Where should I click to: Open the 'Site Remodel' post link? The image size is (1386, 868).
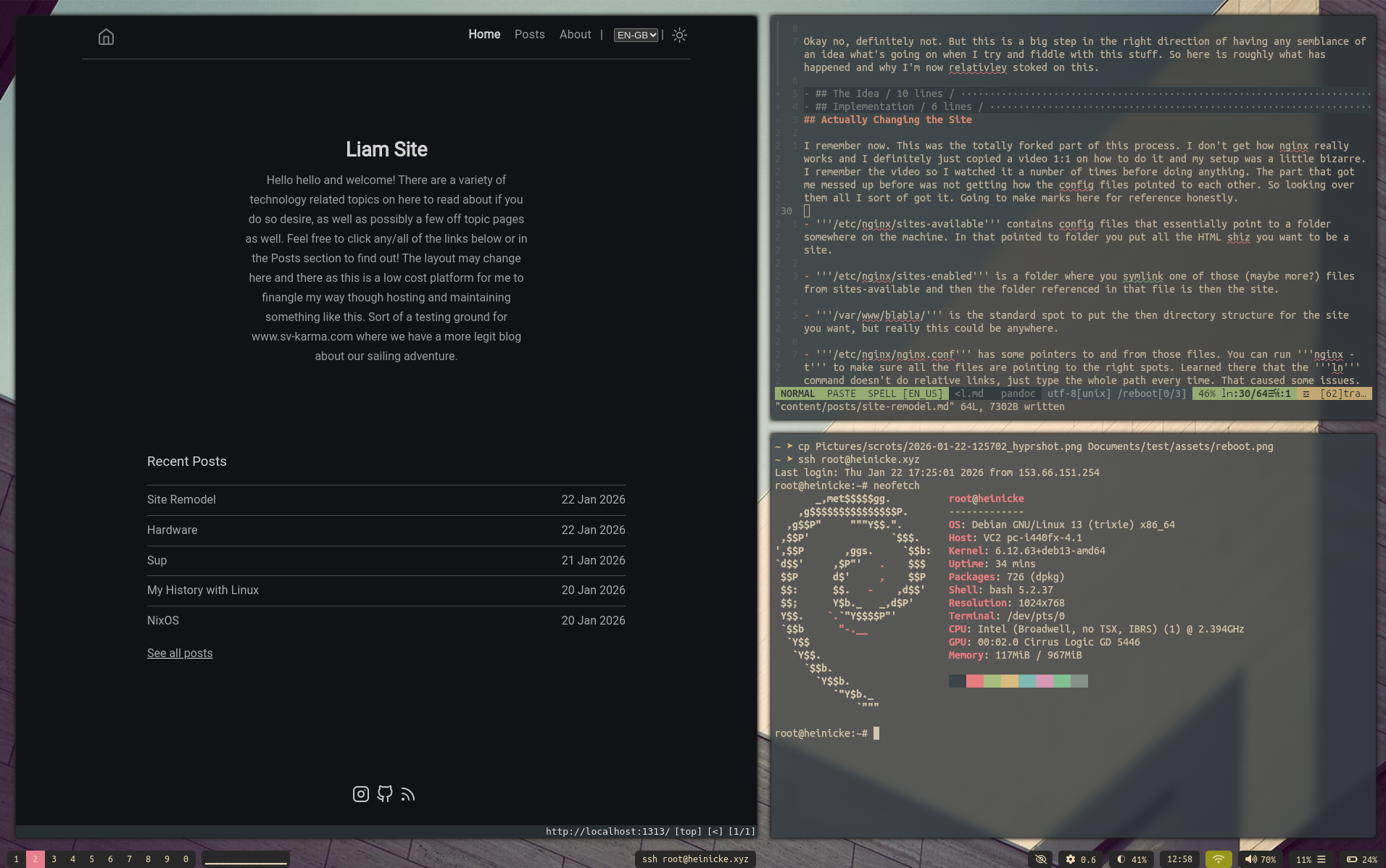point(181,499)
